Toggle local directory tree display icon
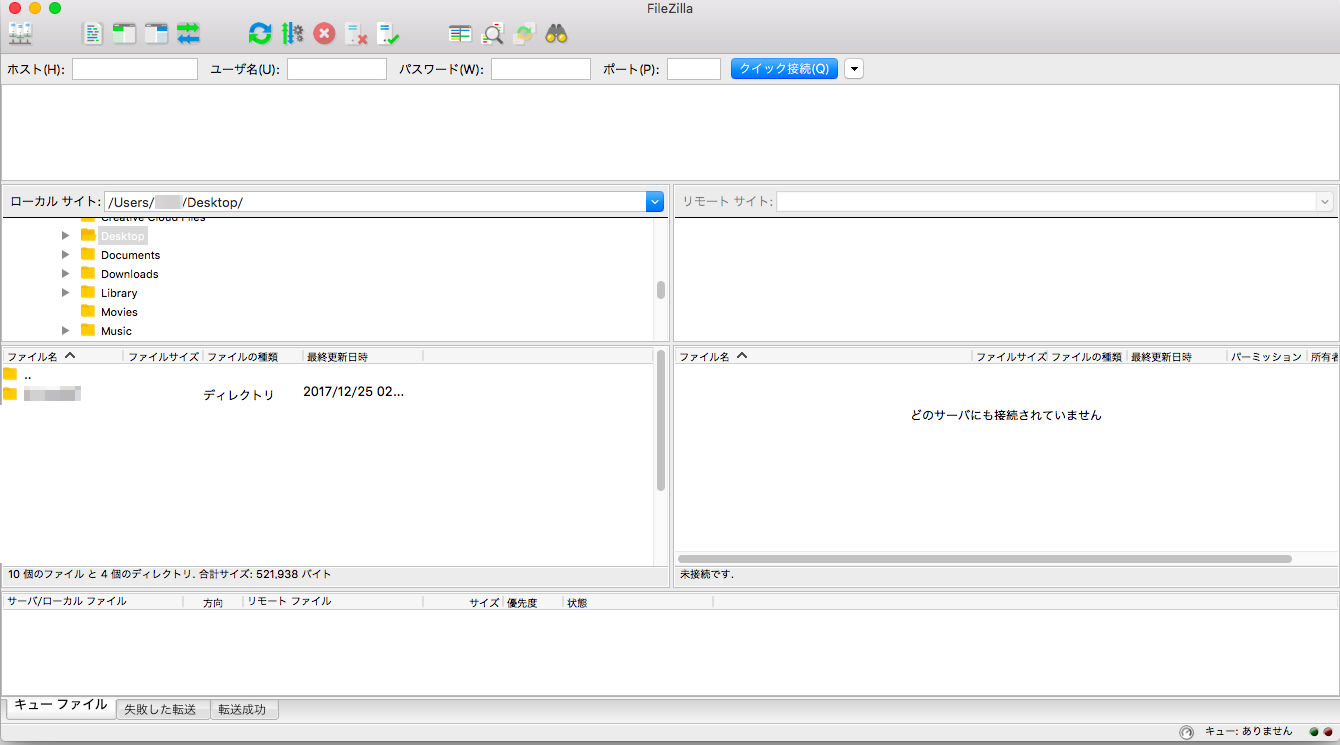This screenshot has width=1340, height=745. [x=124, y=33]
